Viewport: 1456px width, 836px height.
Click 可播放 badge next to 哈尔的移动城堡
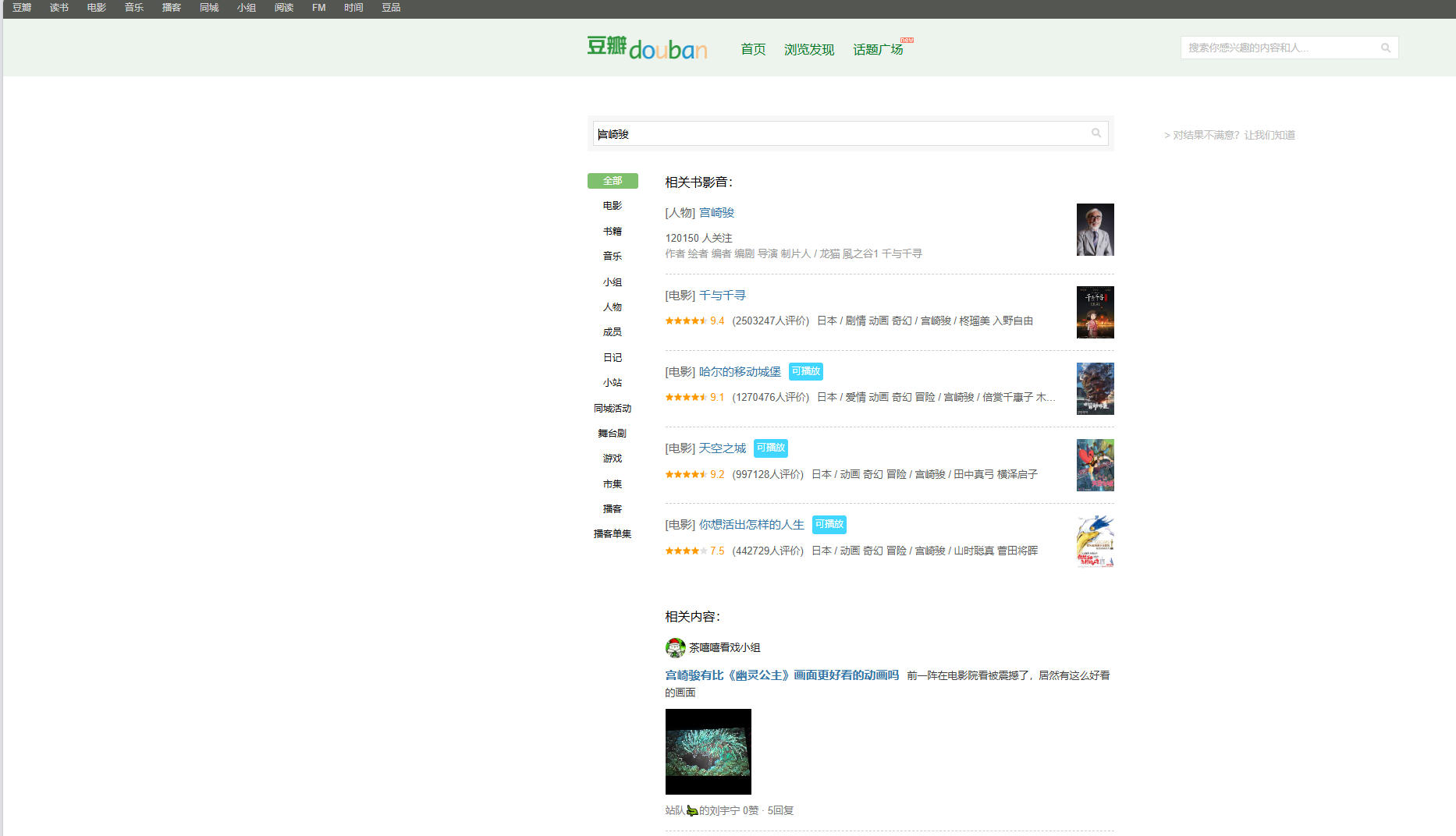805,372
